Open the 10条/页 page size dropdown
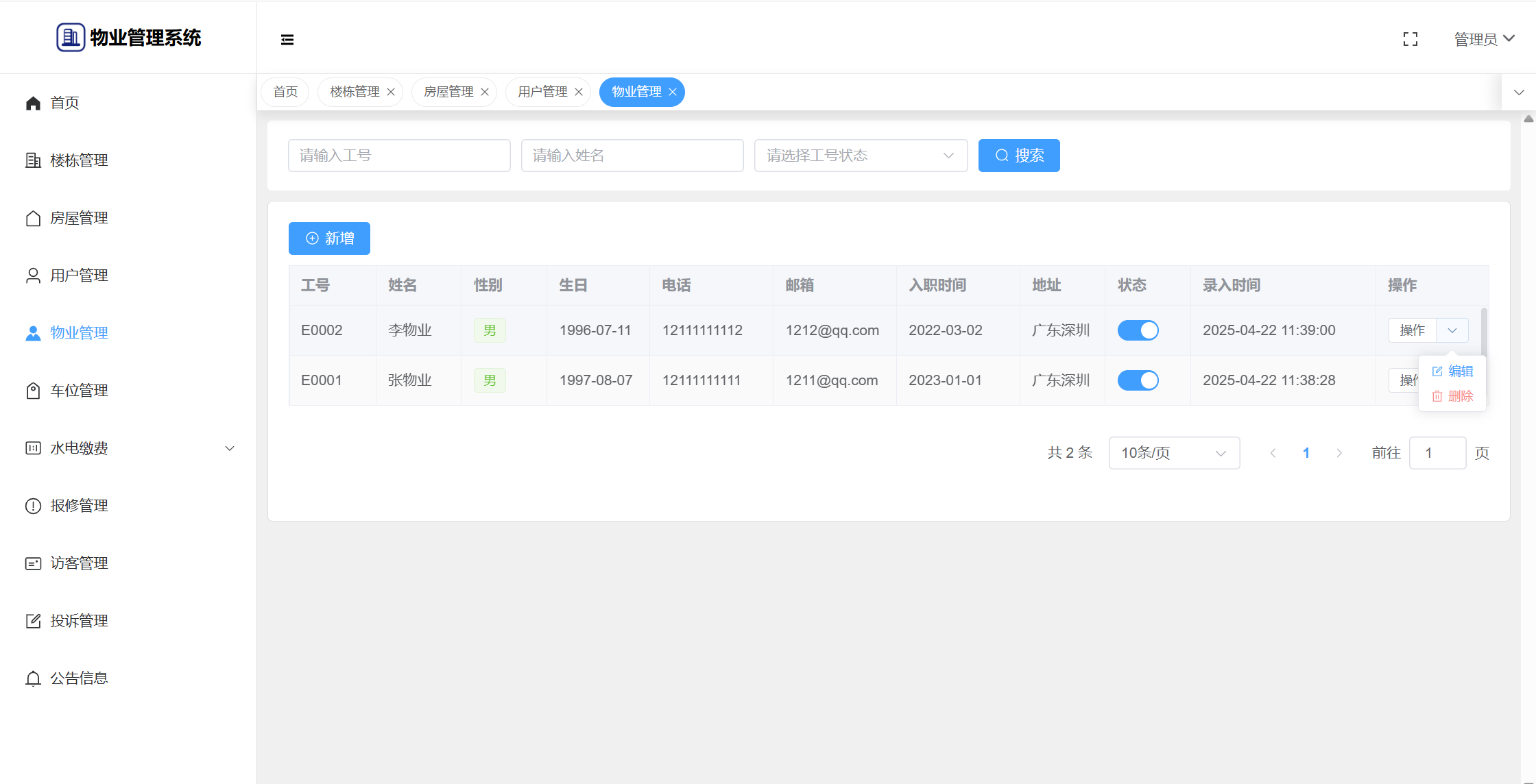Screen dimensions: 1536x784 [1173, 453]
